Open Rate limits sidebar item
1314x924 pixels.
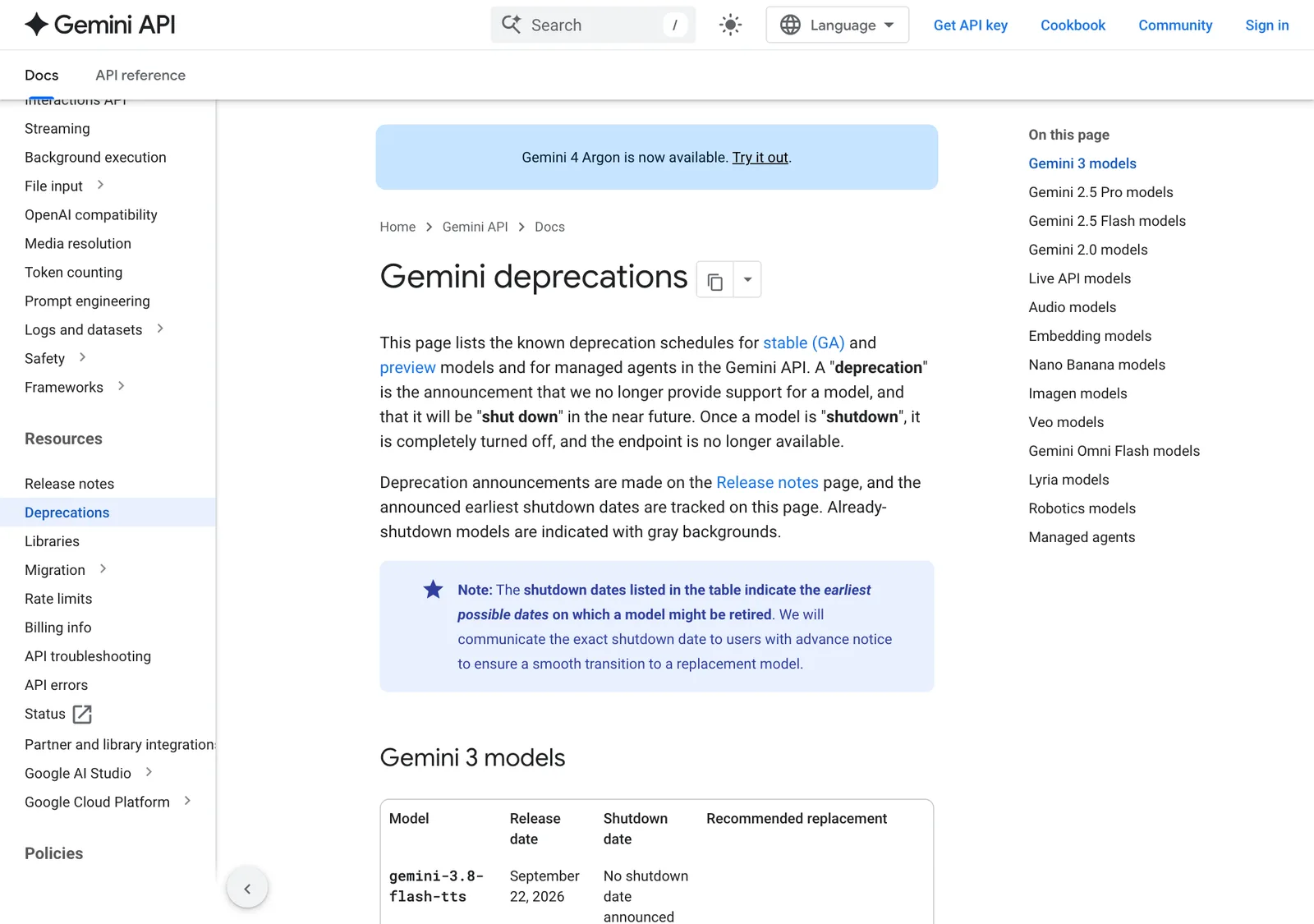click(58, 599)
